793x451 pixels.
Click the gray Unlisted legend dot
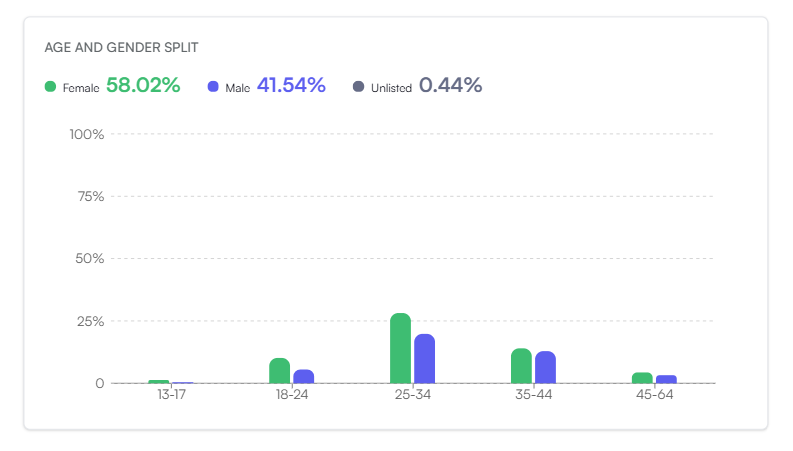(x=358, y=86)
